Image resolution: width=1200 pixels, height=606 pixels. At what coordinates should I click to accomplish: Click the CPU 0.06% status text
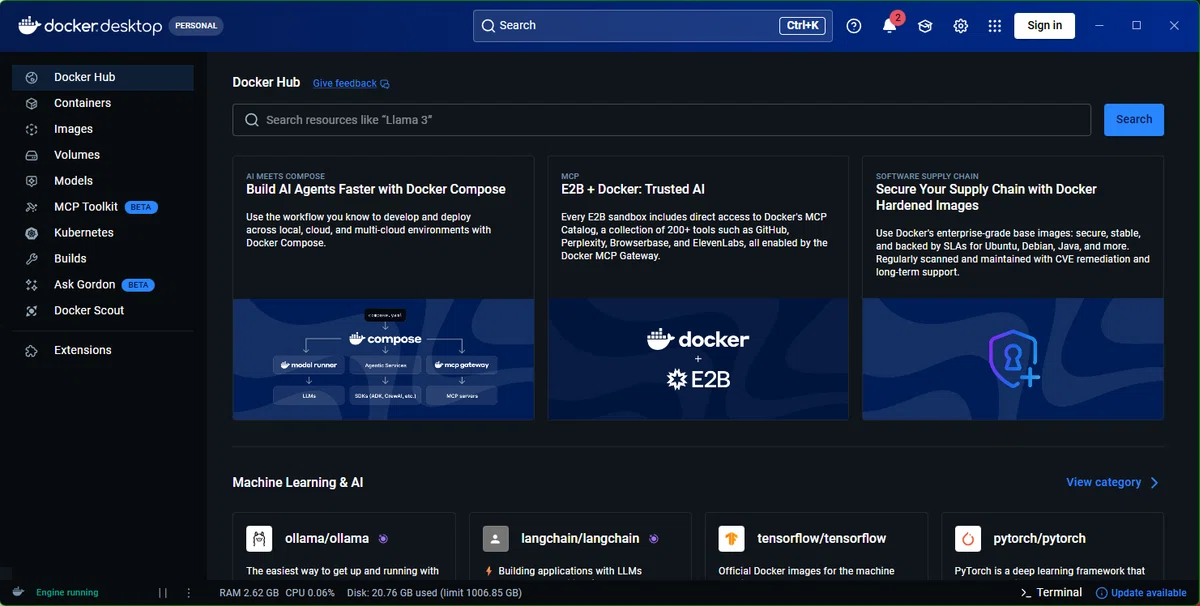pos(310,592)
